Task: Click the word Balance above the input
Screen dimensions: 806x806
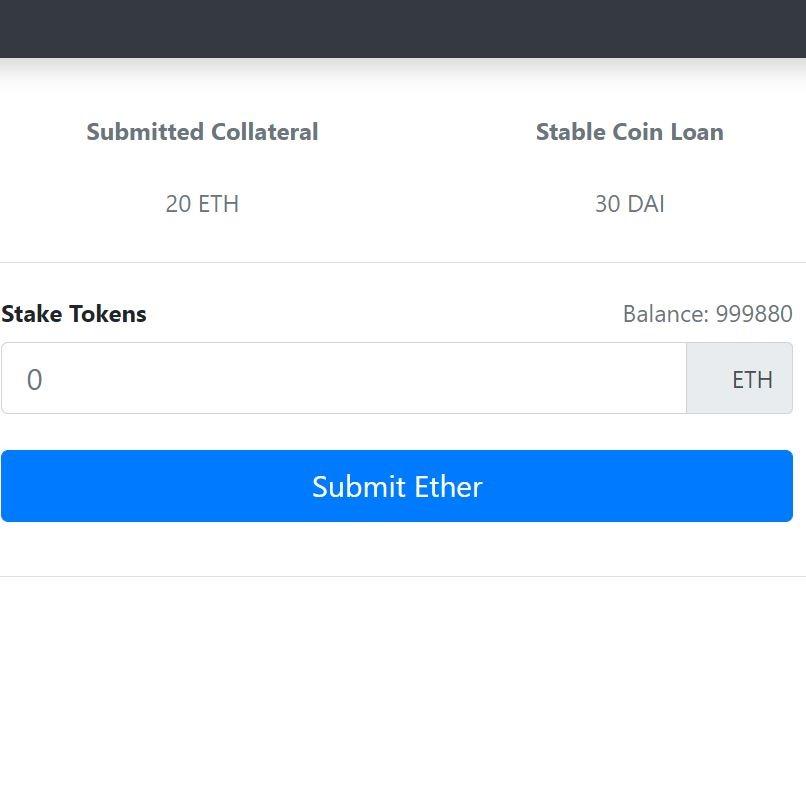Action: coord(664,314)
